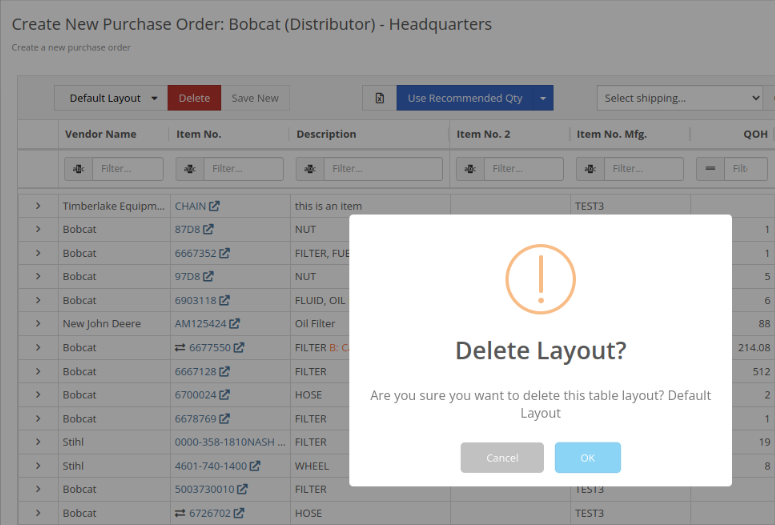This screenshot has height=525, width=775.
Task: Open the Select shipping combo box
Action: point(680,98)
